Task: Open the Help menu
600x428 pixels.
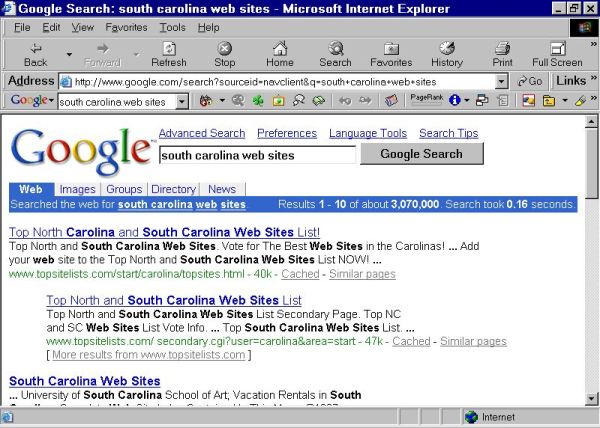Action: [x=209, y=28]
